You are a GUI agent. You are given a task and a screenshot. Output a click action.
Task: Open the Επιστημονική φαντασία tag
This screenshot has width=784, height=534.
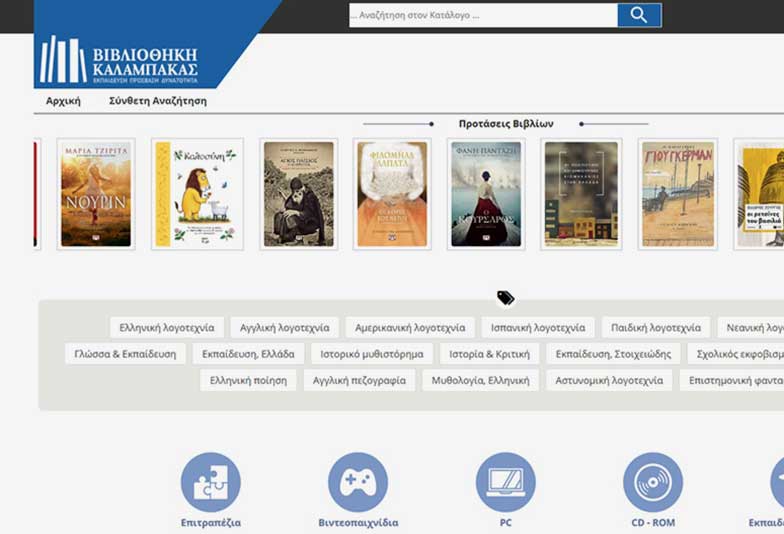pyautogui.click(x=732, y=380)
